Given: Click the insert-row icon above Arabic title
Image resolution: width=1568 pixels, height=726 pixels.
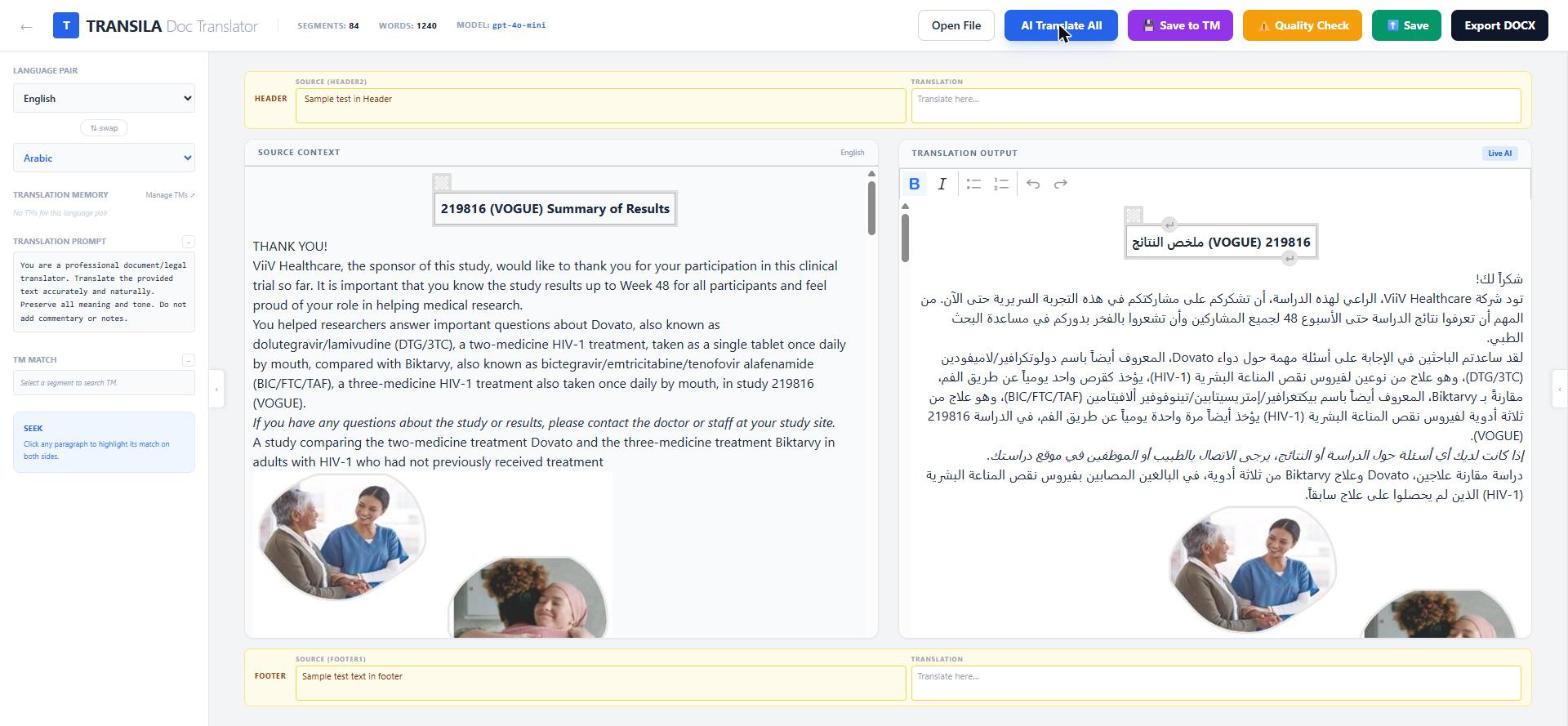Looking at the screenshot, I should 1169,225.
